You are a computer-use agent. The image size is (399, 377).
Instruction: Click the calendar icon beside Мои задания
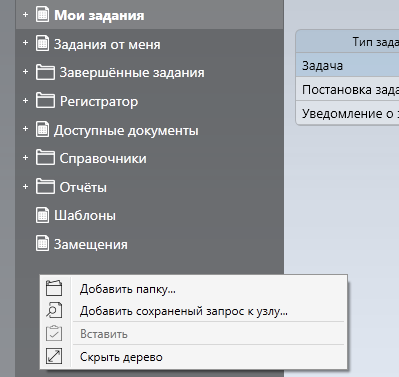42,15
